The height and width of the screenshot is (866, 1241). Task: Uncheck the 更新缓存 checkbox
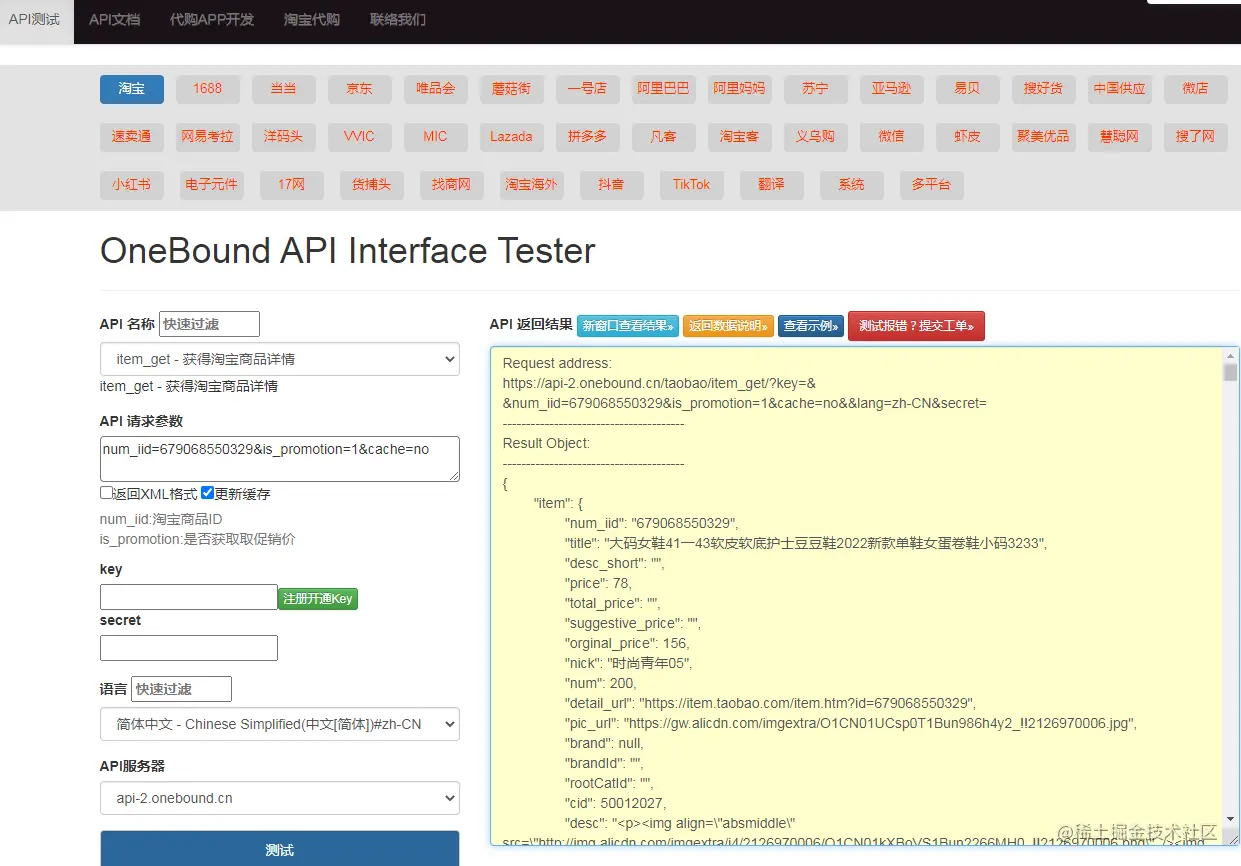coord(208,493)
